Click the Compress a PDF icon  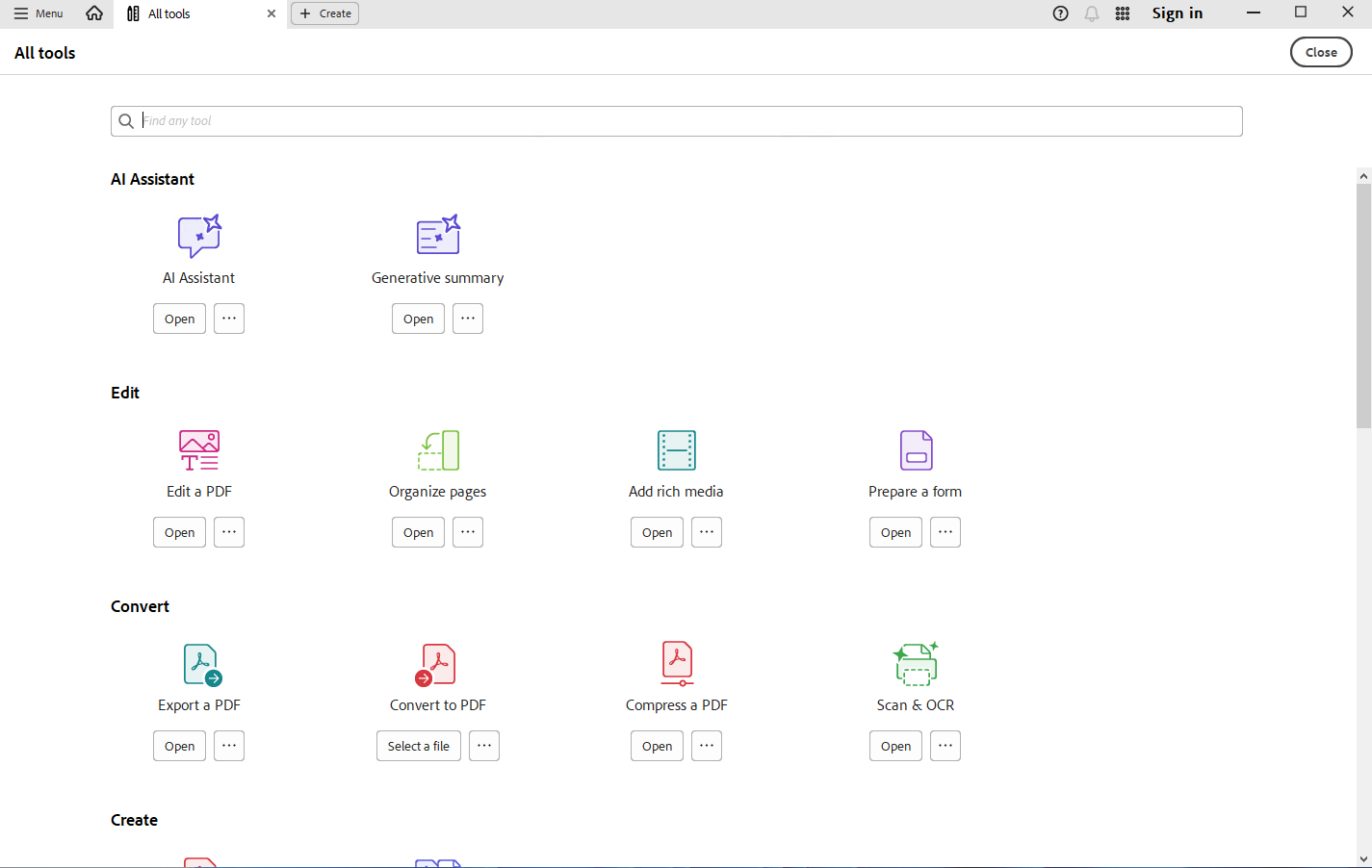pyautogui.click(x=677, y=664)
